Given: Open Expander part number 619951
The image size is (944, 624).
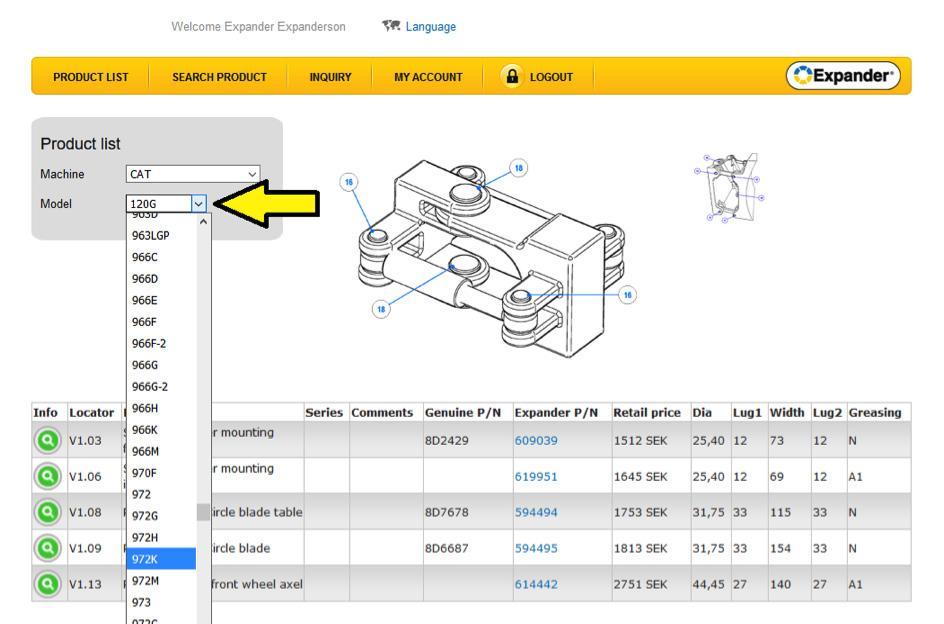Looking at the screenshot, I should click(536, 476).
